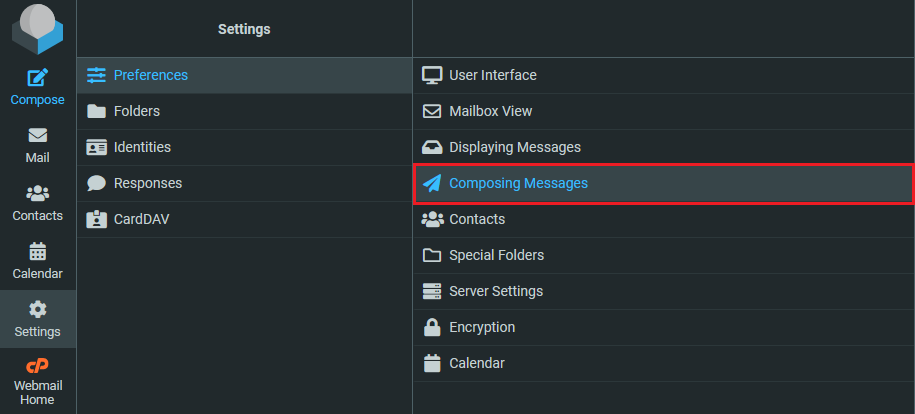Click the Settings gear icon
Screen dimensions: 915x414
38,310
